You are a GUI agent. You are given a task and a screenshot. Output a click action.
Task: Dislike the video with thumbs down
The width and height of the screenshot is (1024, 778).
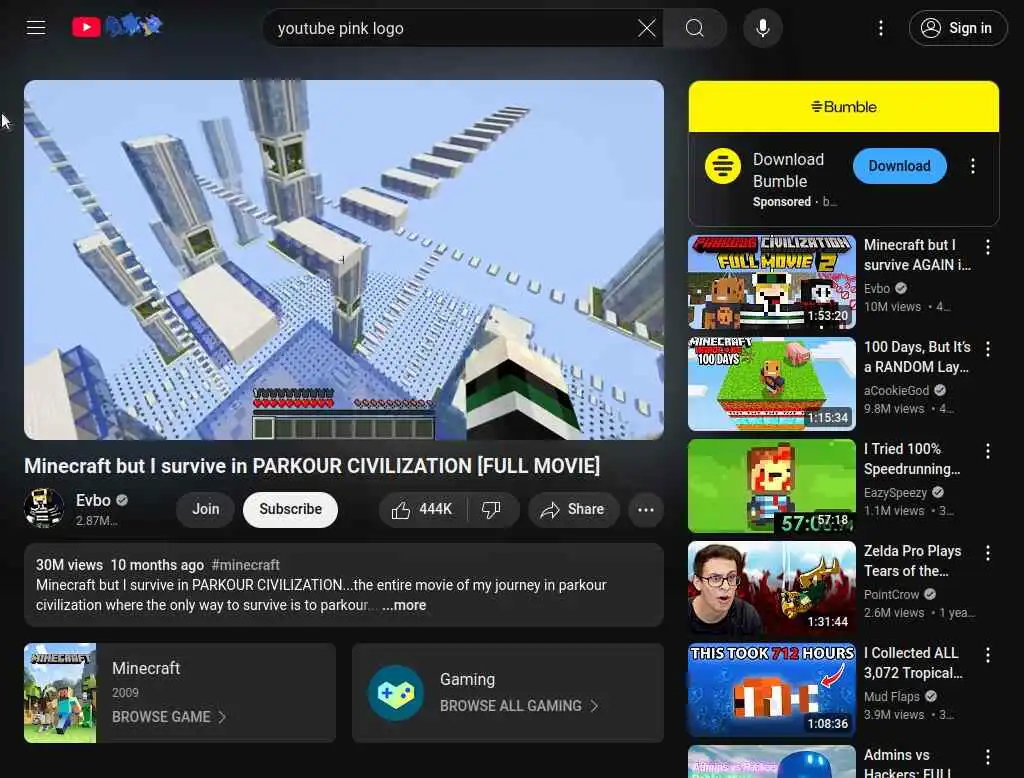point(492,510)
